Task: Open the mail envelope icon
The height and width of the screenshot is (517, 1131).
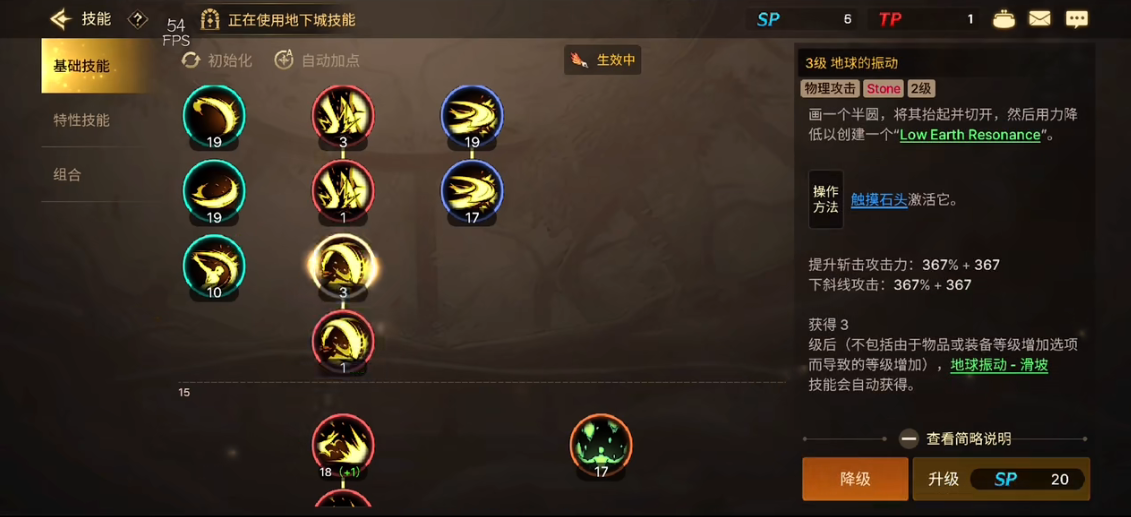Action: (x=1039, y=19)
